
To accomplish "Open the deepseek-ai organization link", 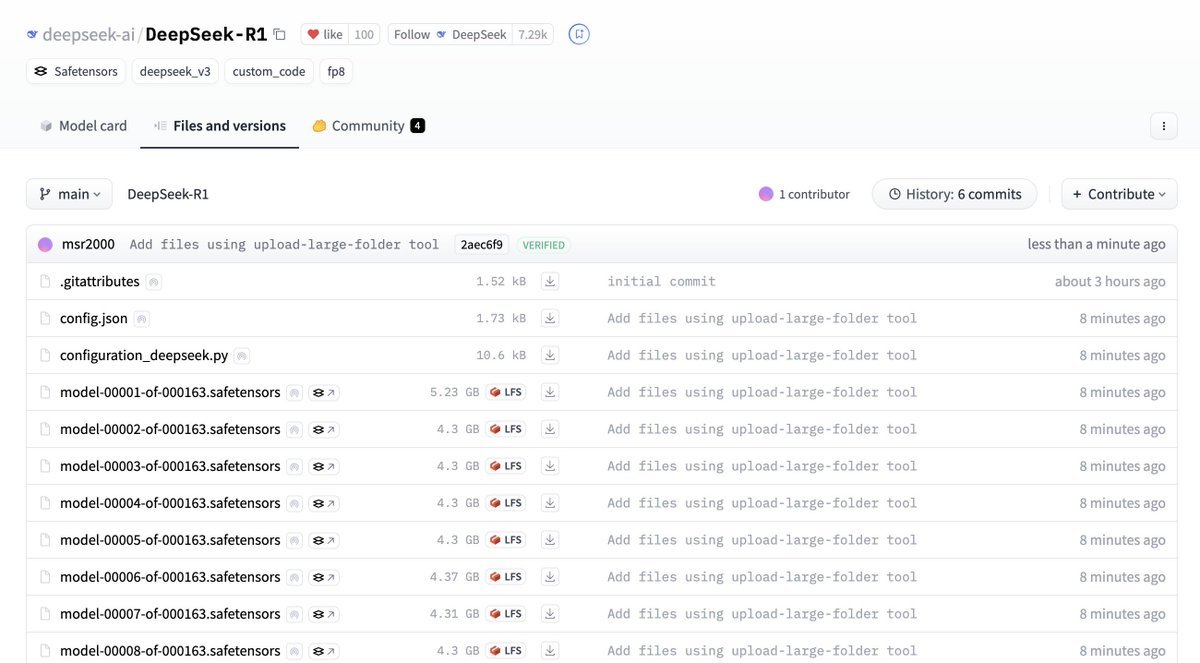I will coord(87,34).
